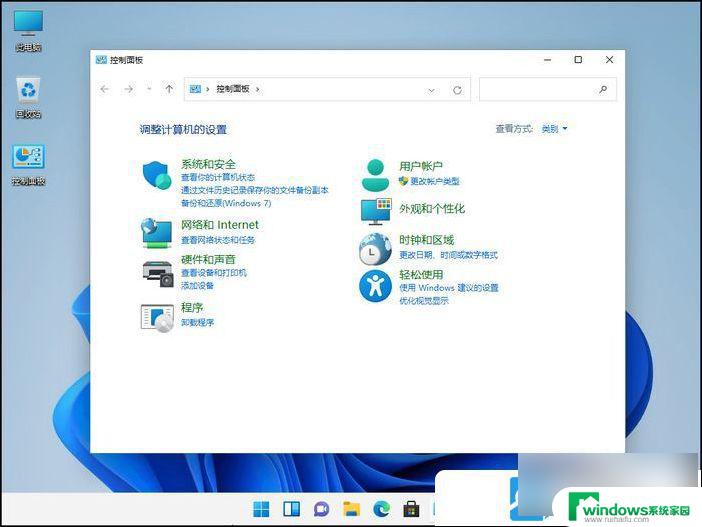The height and width of the screenshot is (527, 702).
Task: Open 轻松使用 category link
Action: pyautogui.click(x=421, y=274)
